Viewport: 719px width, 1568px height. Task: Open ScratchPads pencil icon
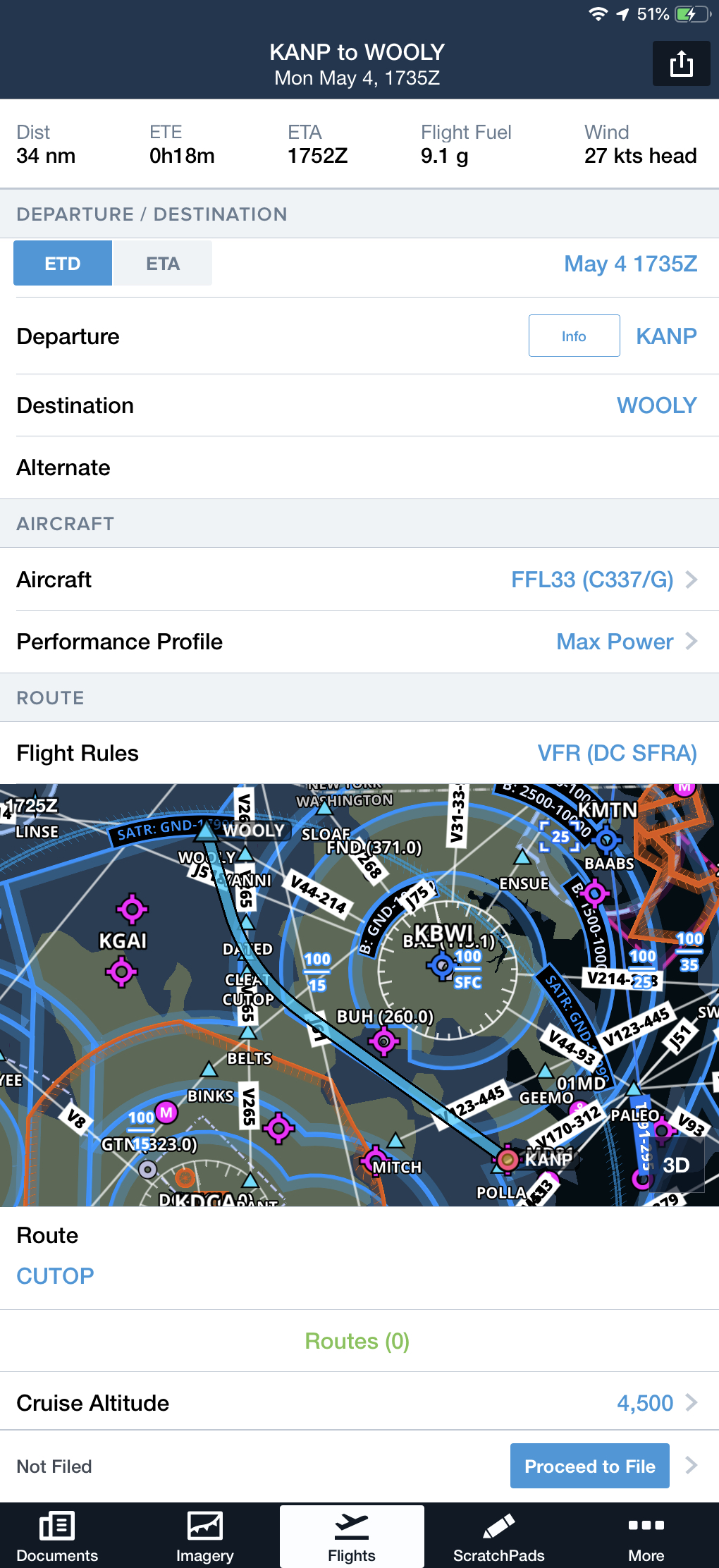[498, 1526]
